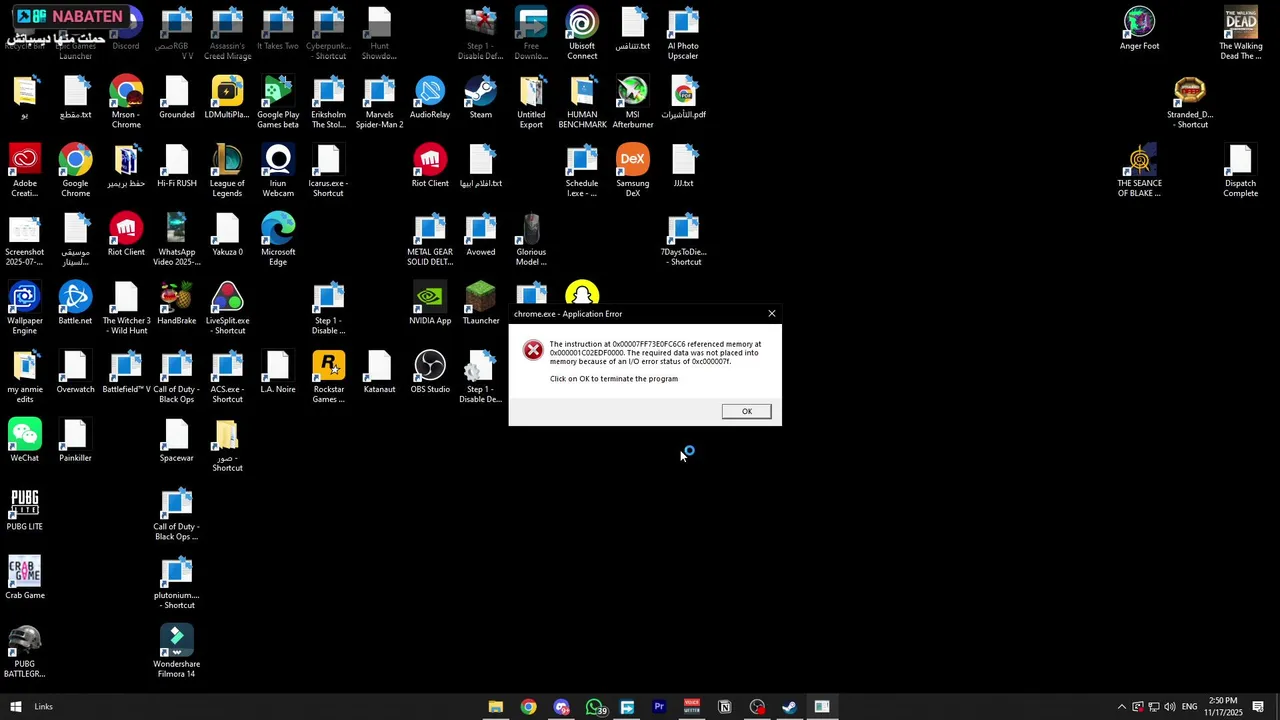Select Iriun Webcam desktop icon
Image resolution: width=1280 pixels, height=720 pixels.
click(x=278, y=170)
